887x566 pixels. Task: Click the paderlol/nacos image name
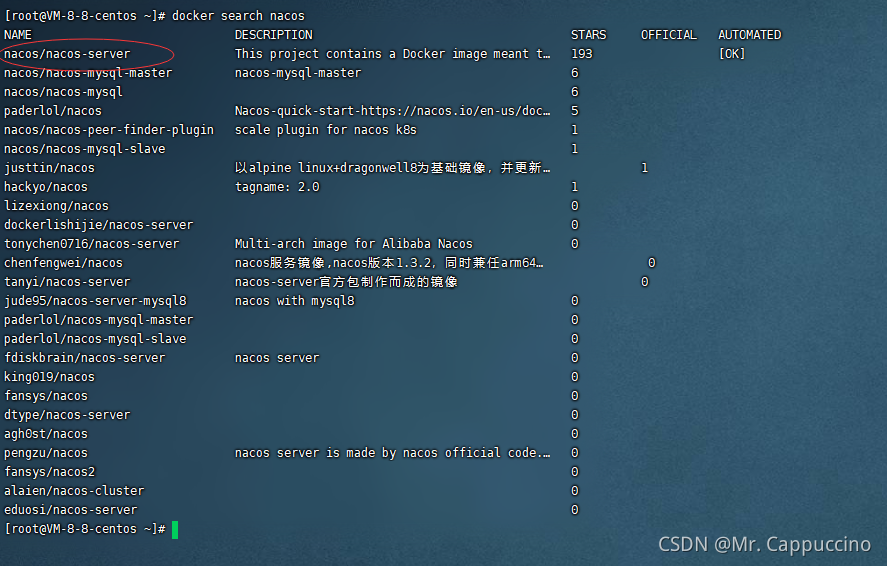click(53, 111)
